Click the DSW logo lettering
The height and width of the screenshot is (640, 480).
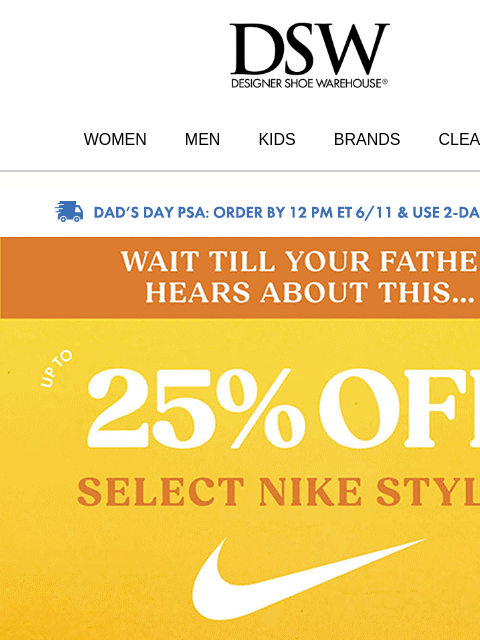point(309,49)
